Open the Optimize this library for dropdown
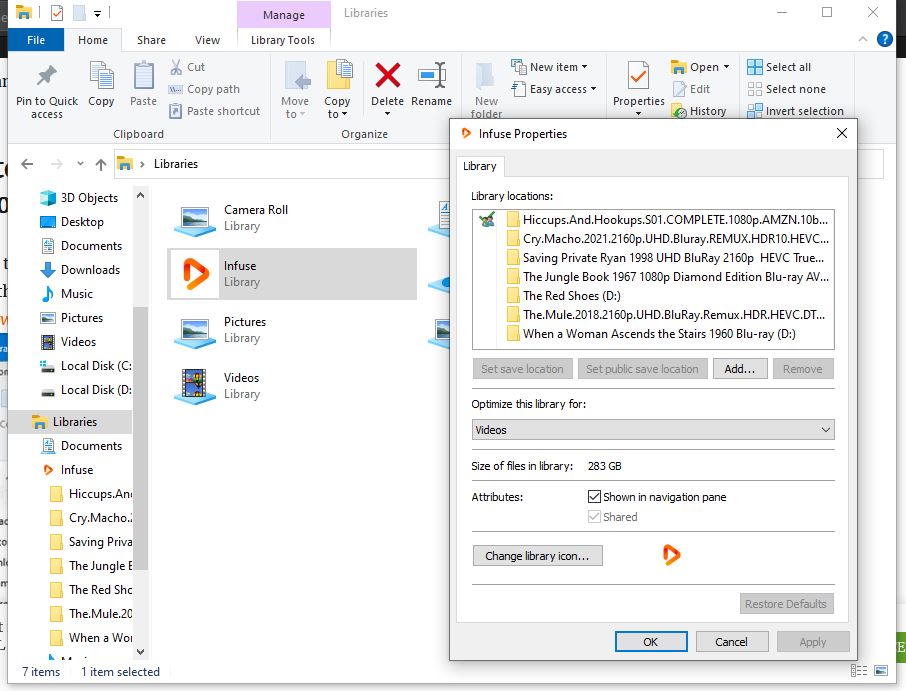This screenshot has width=906, height=691. (x=653, y=430)
